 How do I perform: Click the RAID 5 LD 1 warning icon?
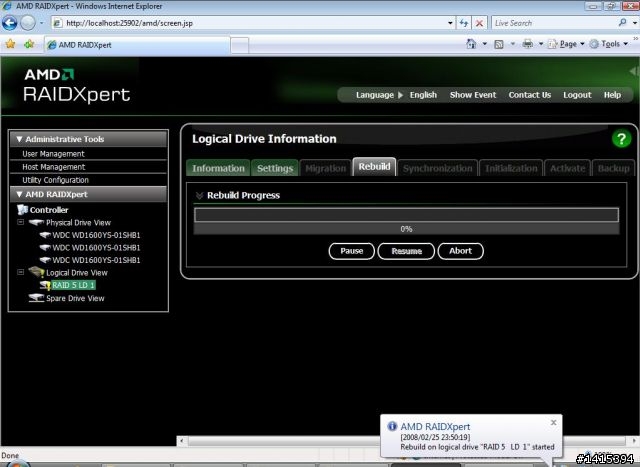tap(45, 285)
